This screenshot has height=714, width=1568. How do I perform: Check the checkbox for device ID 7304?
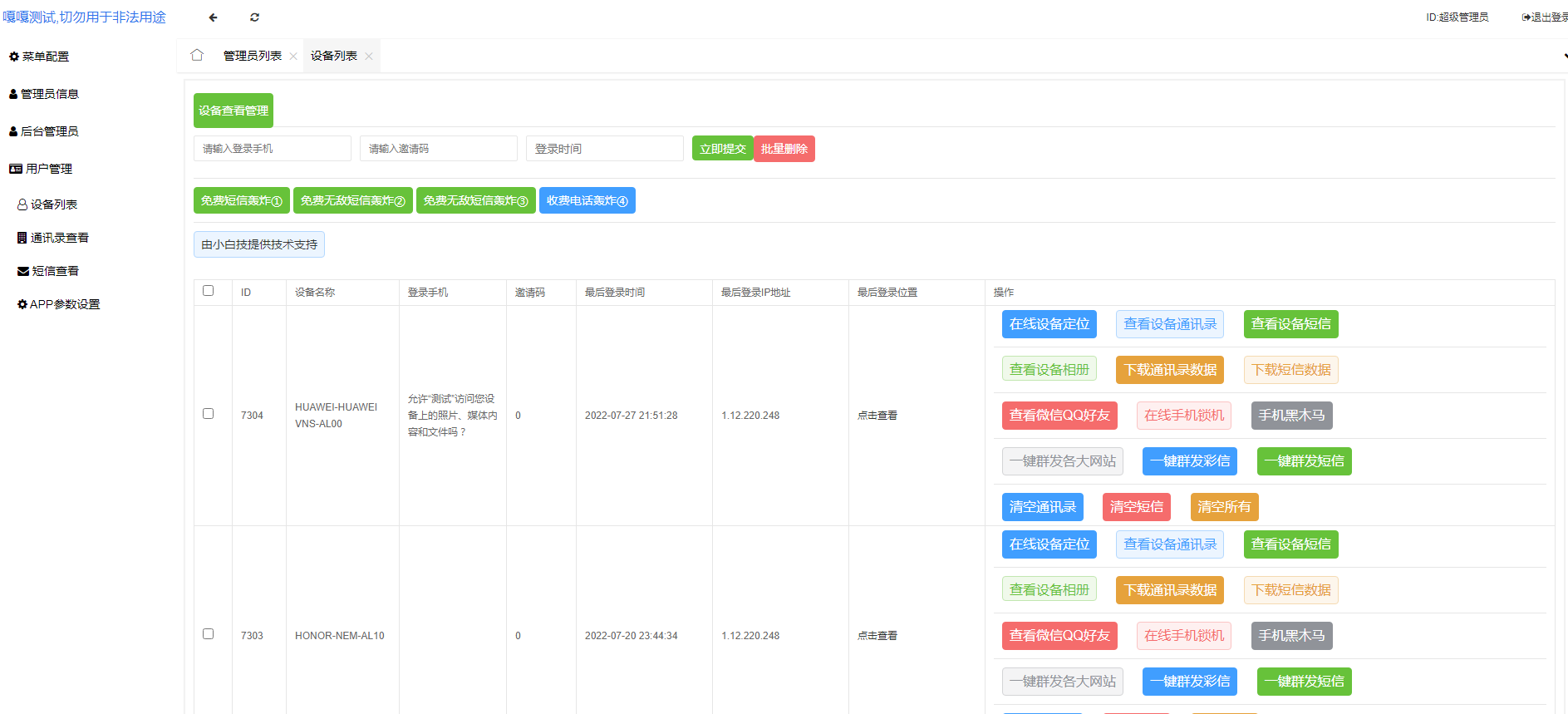tap(209, 414)
